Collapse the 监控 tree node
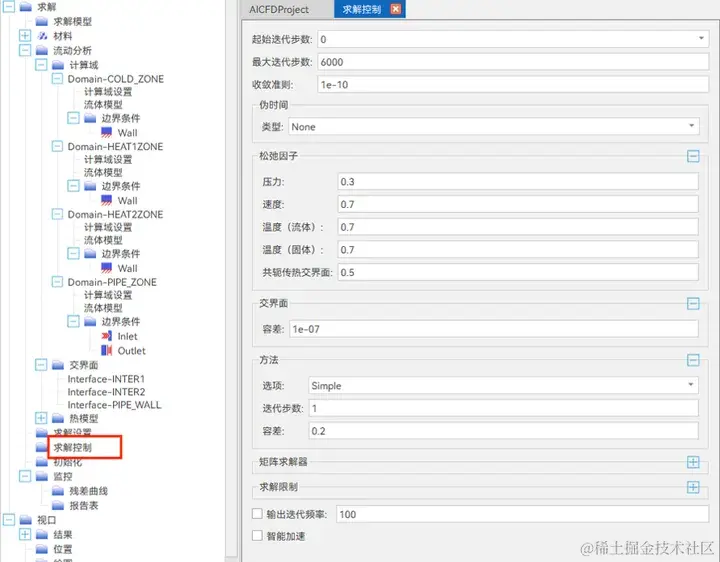The width and height of the screenshot is (720, 562). coord(25,476)
